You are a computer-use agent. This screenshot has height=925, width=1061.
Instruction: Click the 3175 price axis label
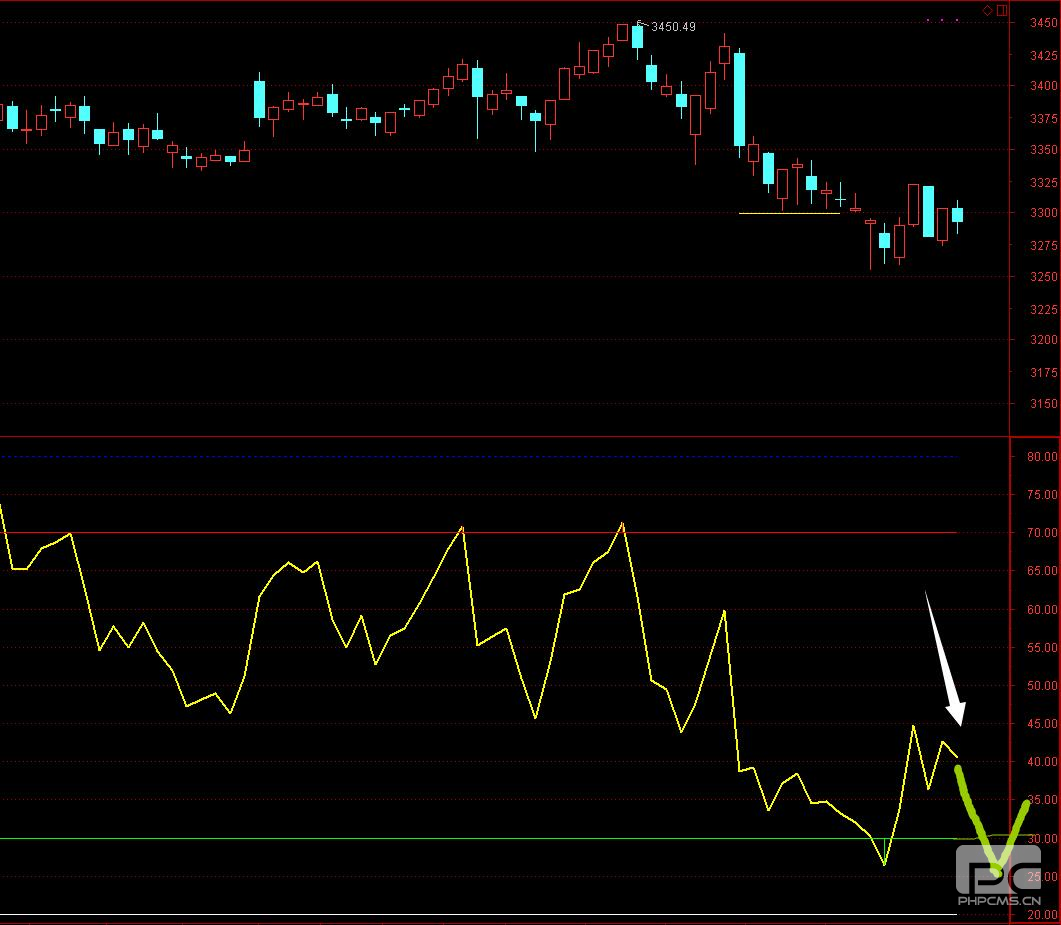click(x=1043, y=372)
